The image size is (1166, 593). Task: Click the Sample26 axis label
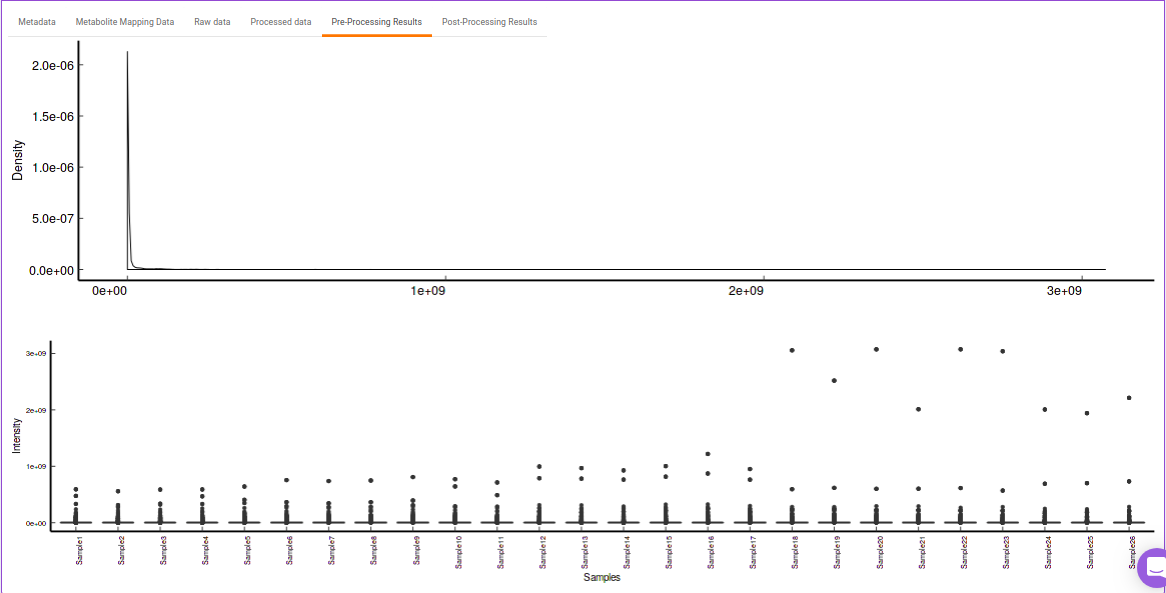(x=1131, y=551)
